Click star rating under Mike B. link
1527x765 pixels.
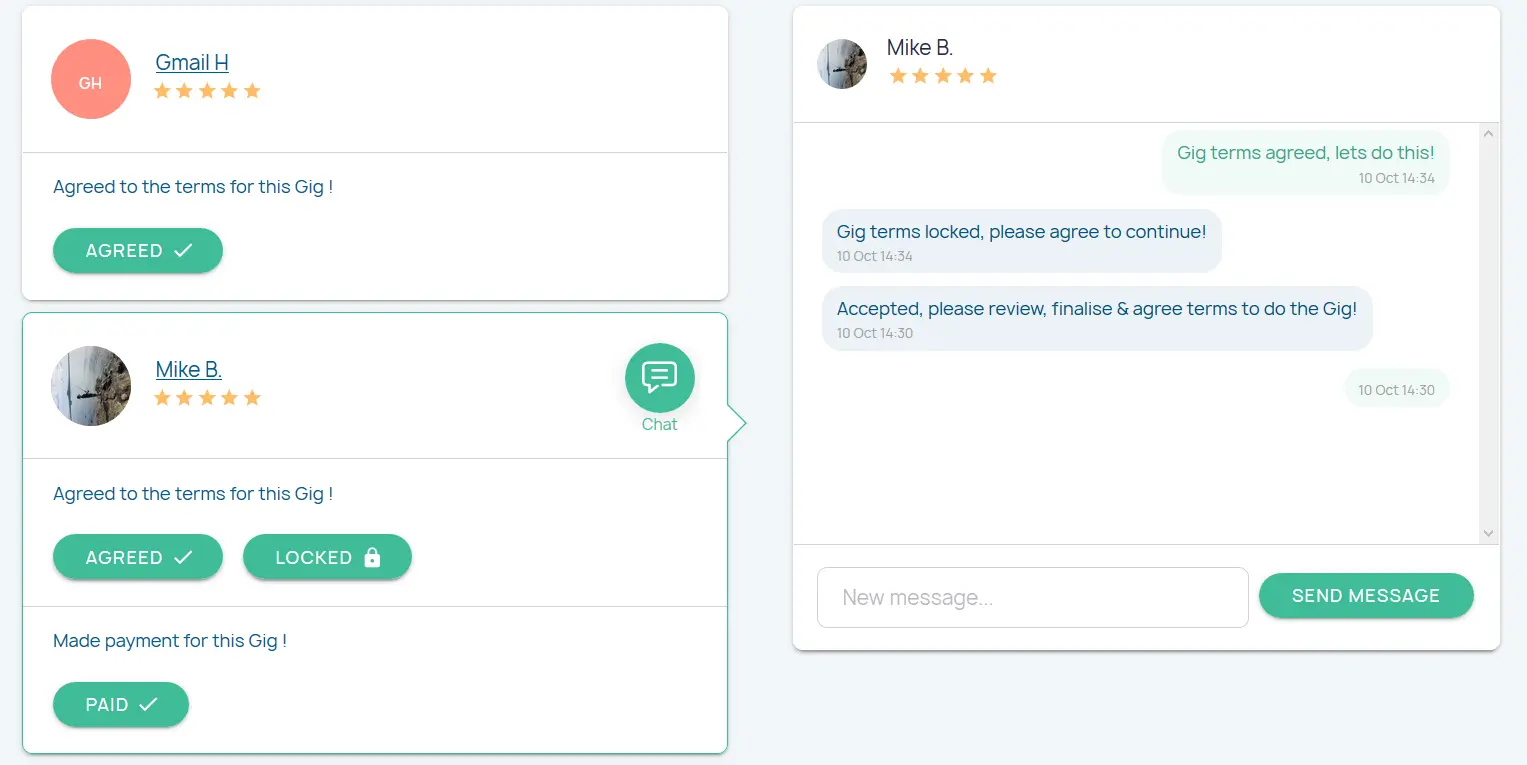coord(207,398)
